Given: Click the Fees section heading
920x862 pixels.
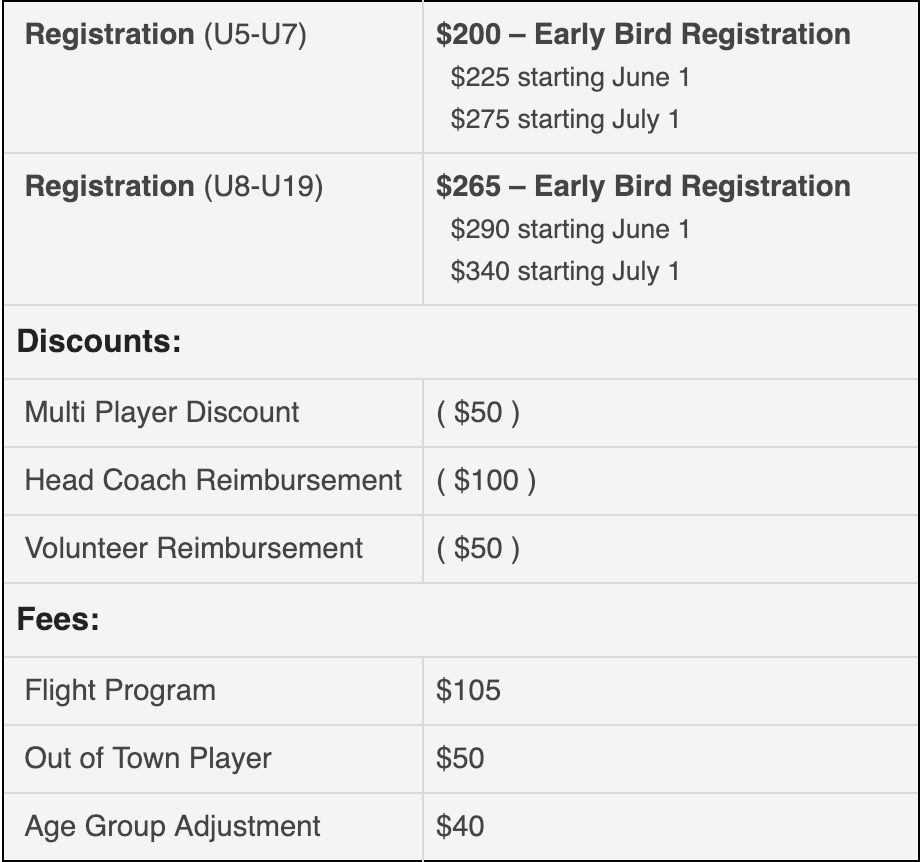Looking at the screenshot, I should point(58,619).
